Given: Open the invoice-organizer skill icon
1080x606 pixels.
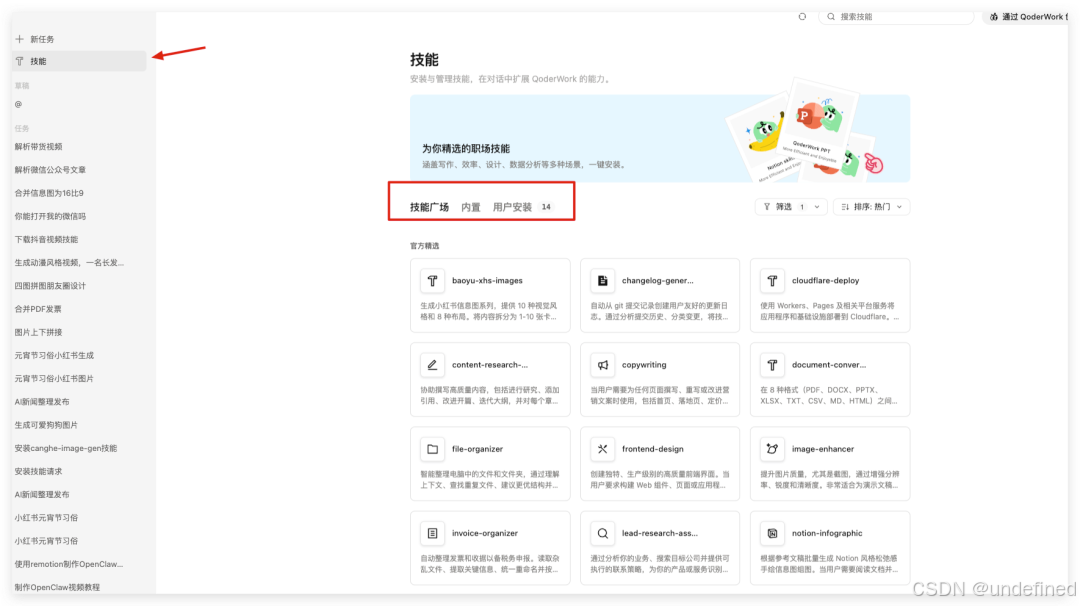Looking at the screenshot, I should pos(432,532).
